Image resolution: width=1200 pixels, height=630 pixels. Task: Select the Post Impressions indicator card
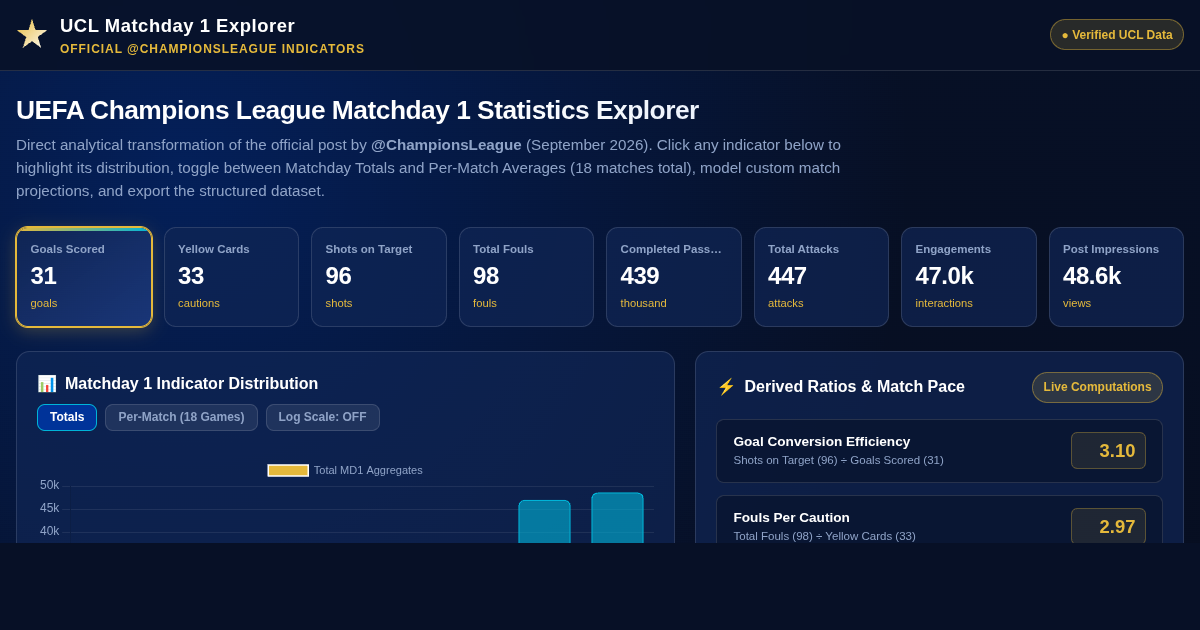click(1116, 277)
